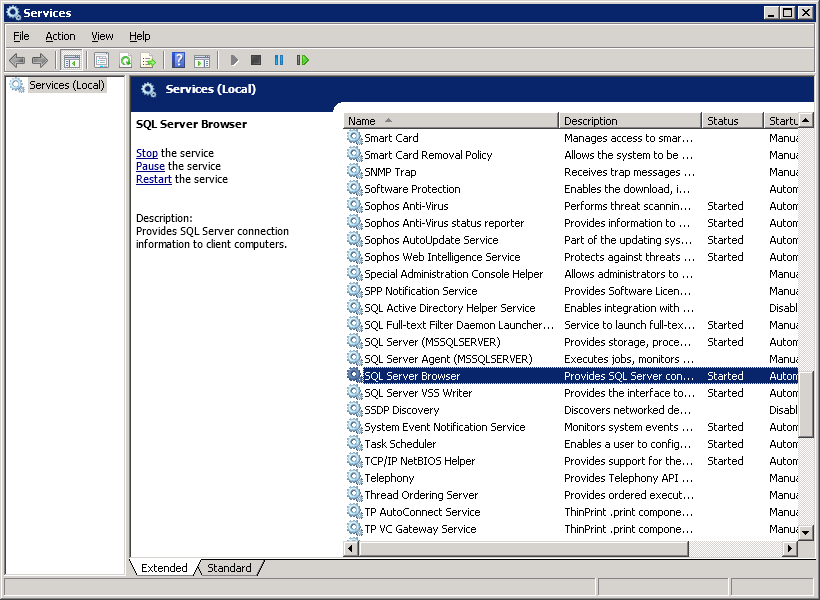Select the TP AutoConnect Service row
This screenshot has width=820, height=600.
click(571, 512)
